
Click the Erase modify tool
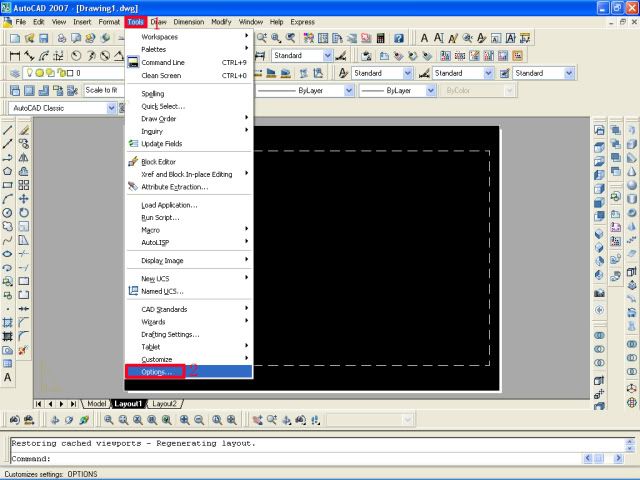[24, 130]
